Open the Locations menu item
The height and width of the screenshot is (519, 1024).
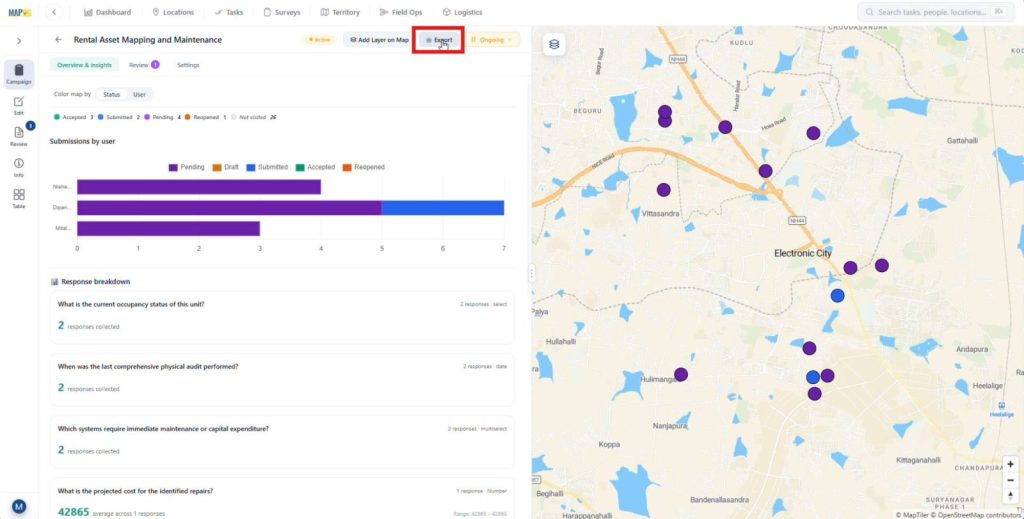click(x=173, y=12)
